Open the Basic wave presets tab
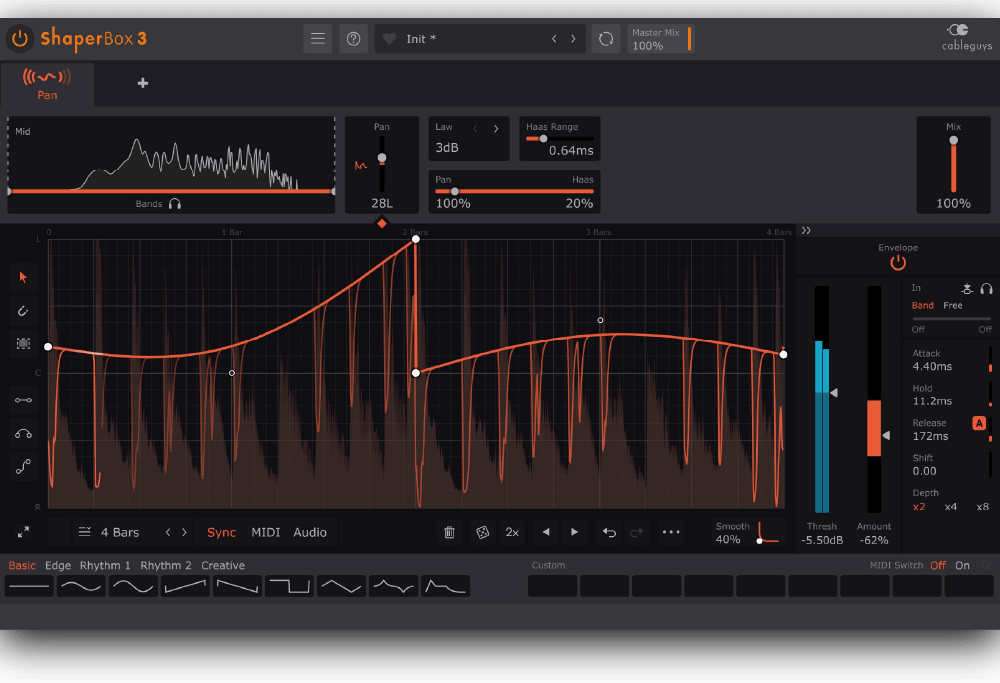 [22, 566]
